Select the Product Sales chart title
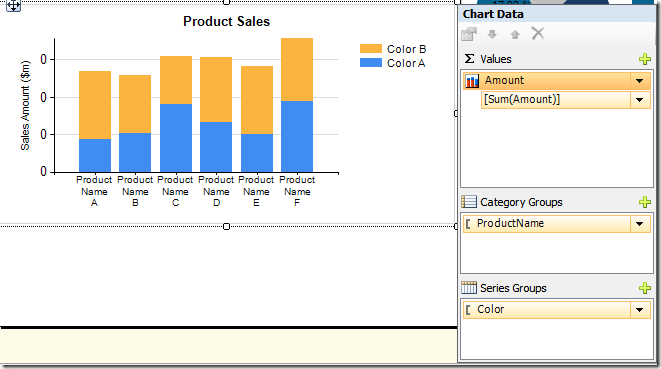Screen dimensions: 661x369 (x=226, y=21)
